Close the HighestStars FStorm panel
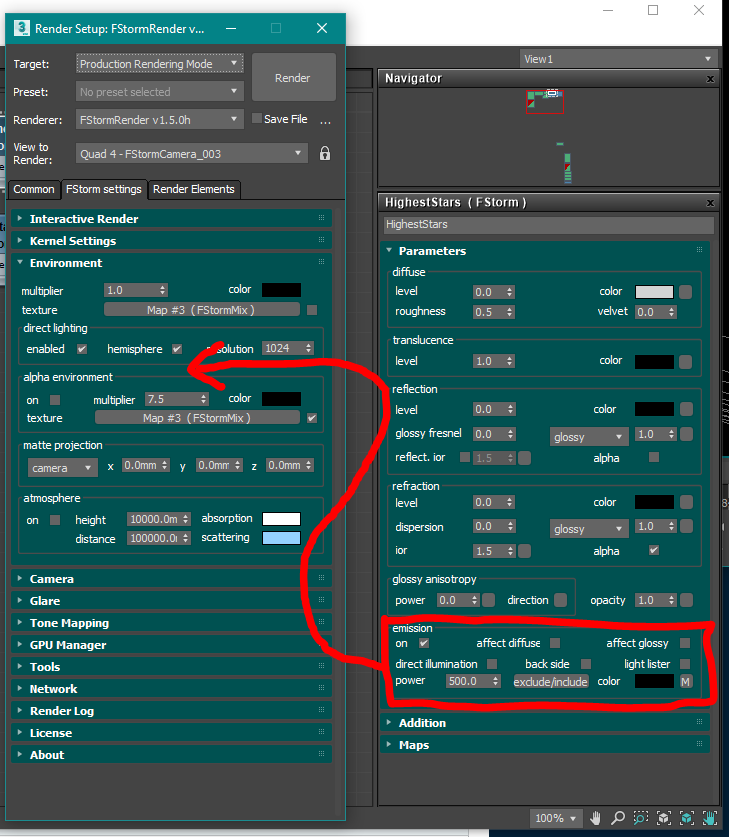Viewport: 729px width, 837px height. point(710,203)
